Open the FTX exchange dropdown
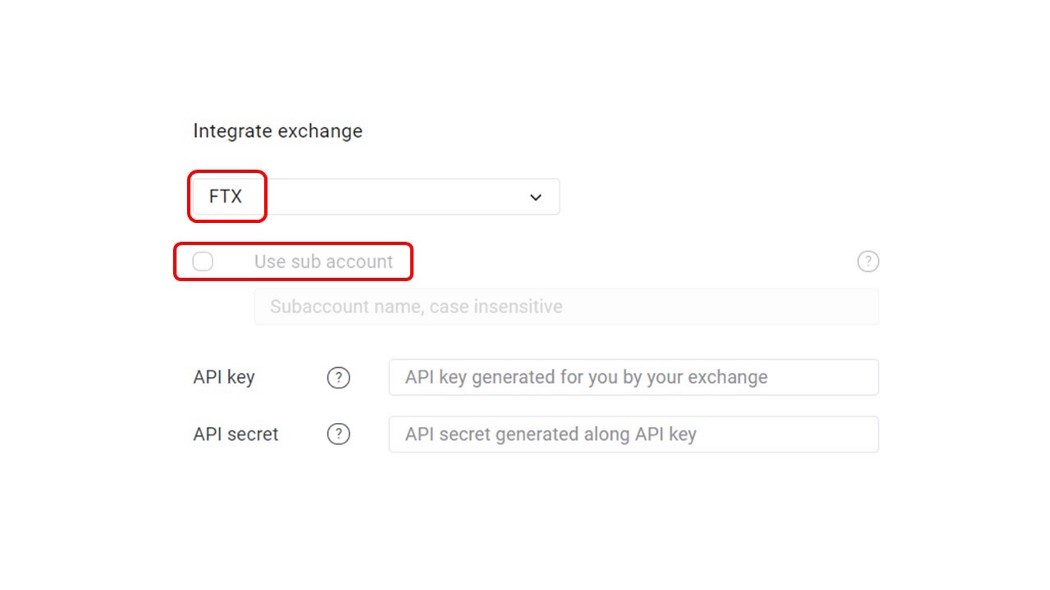 375,197
